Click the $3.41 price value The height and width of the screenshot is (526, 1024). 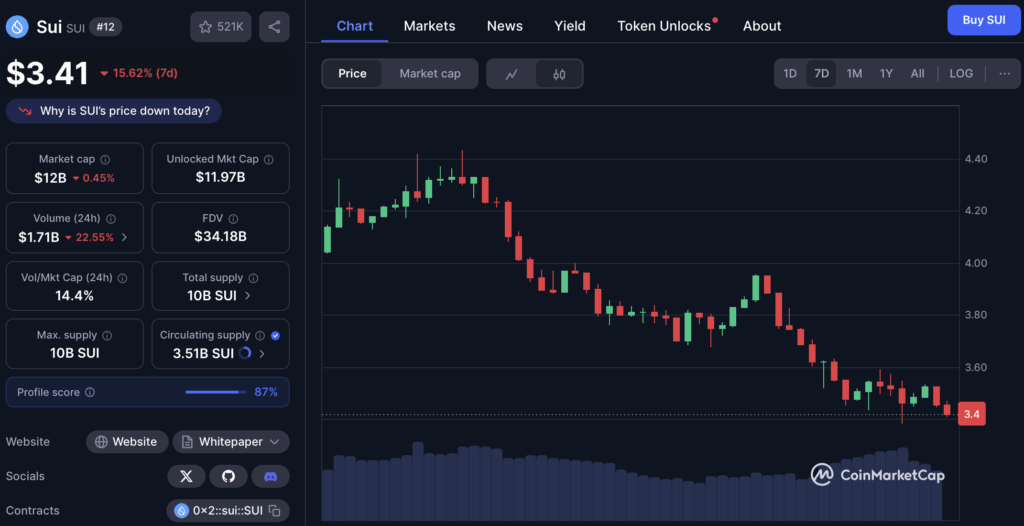(48, 73)
